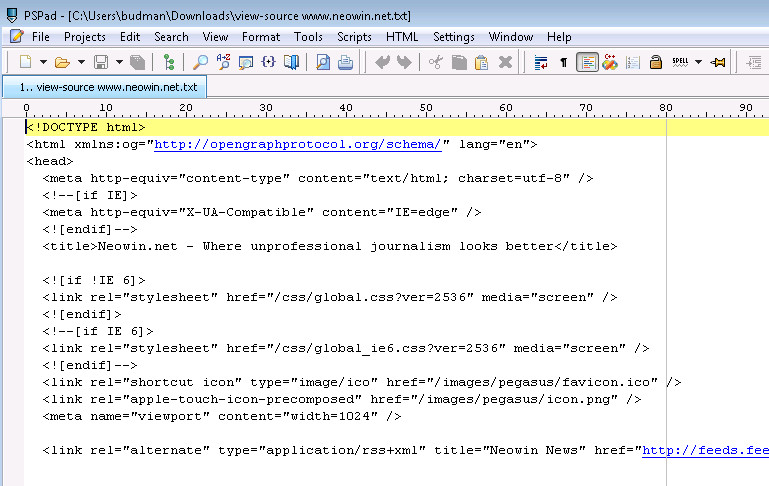769x486 pixels.
Task: Click the Print icon
Action: [x=345, y=62]
